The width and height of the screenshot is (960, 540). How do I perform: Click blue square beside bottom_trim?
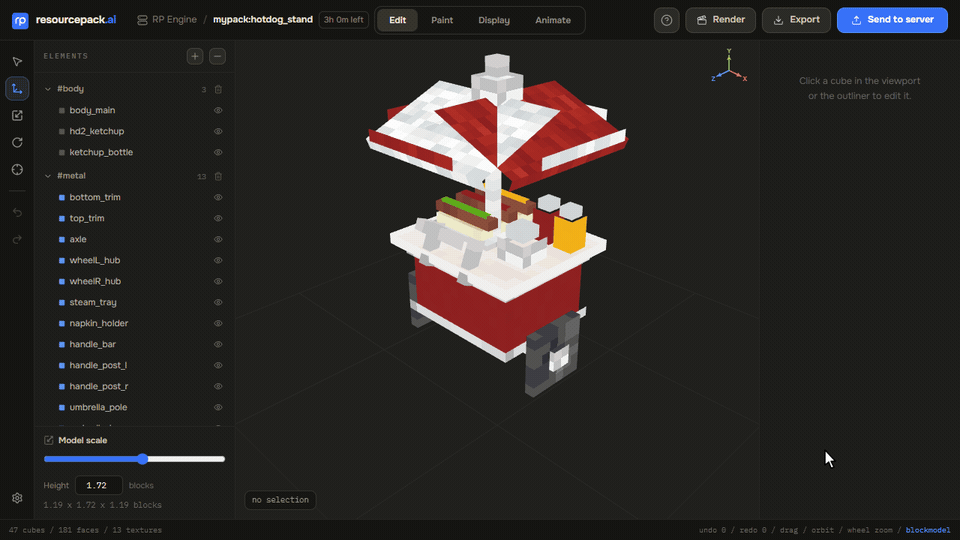point(62,198)
